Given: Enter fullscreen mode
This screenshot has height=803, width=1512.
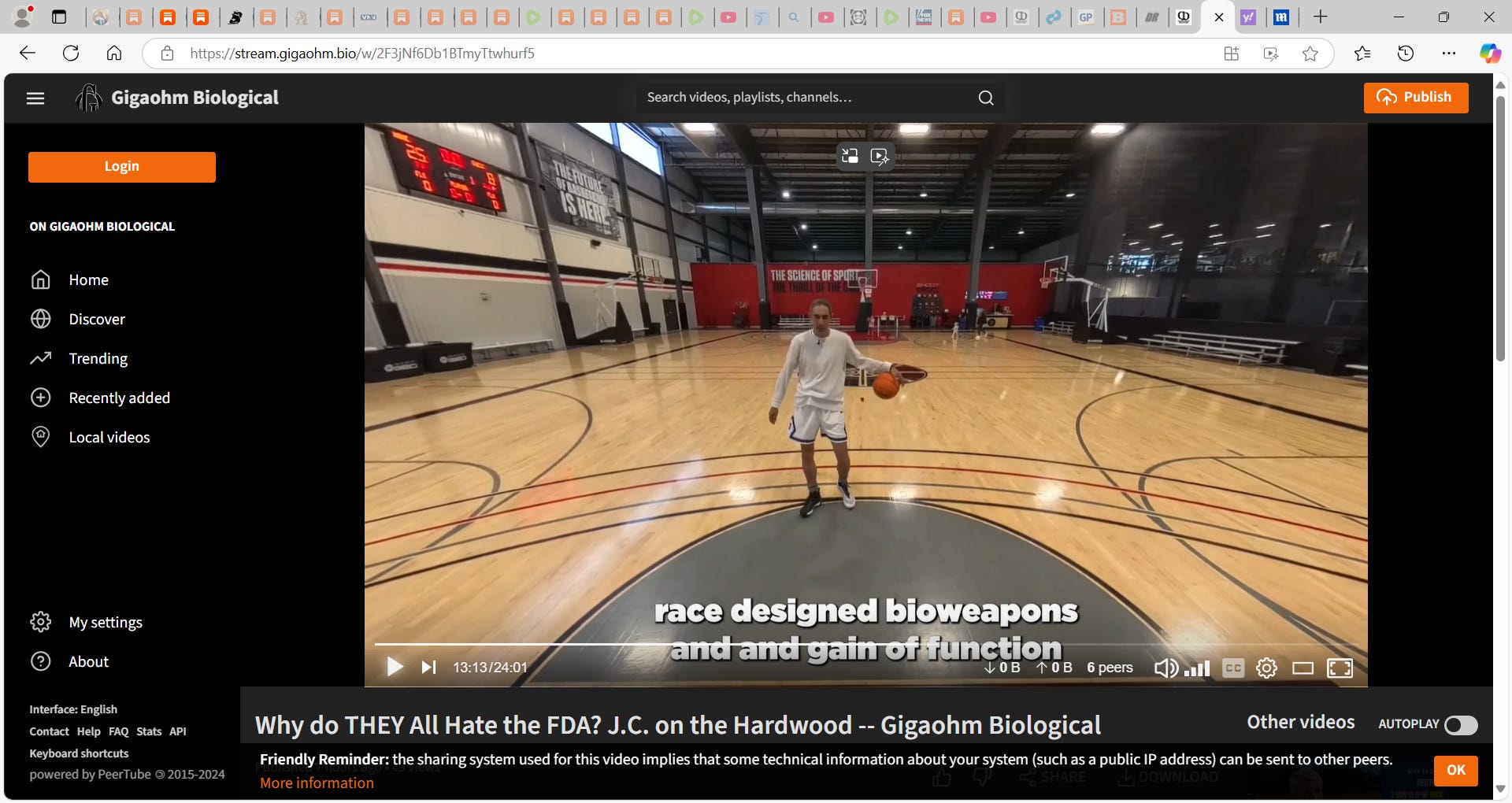Looking at the screenshot, I should pyautogui.click(x=1340, y=668).
